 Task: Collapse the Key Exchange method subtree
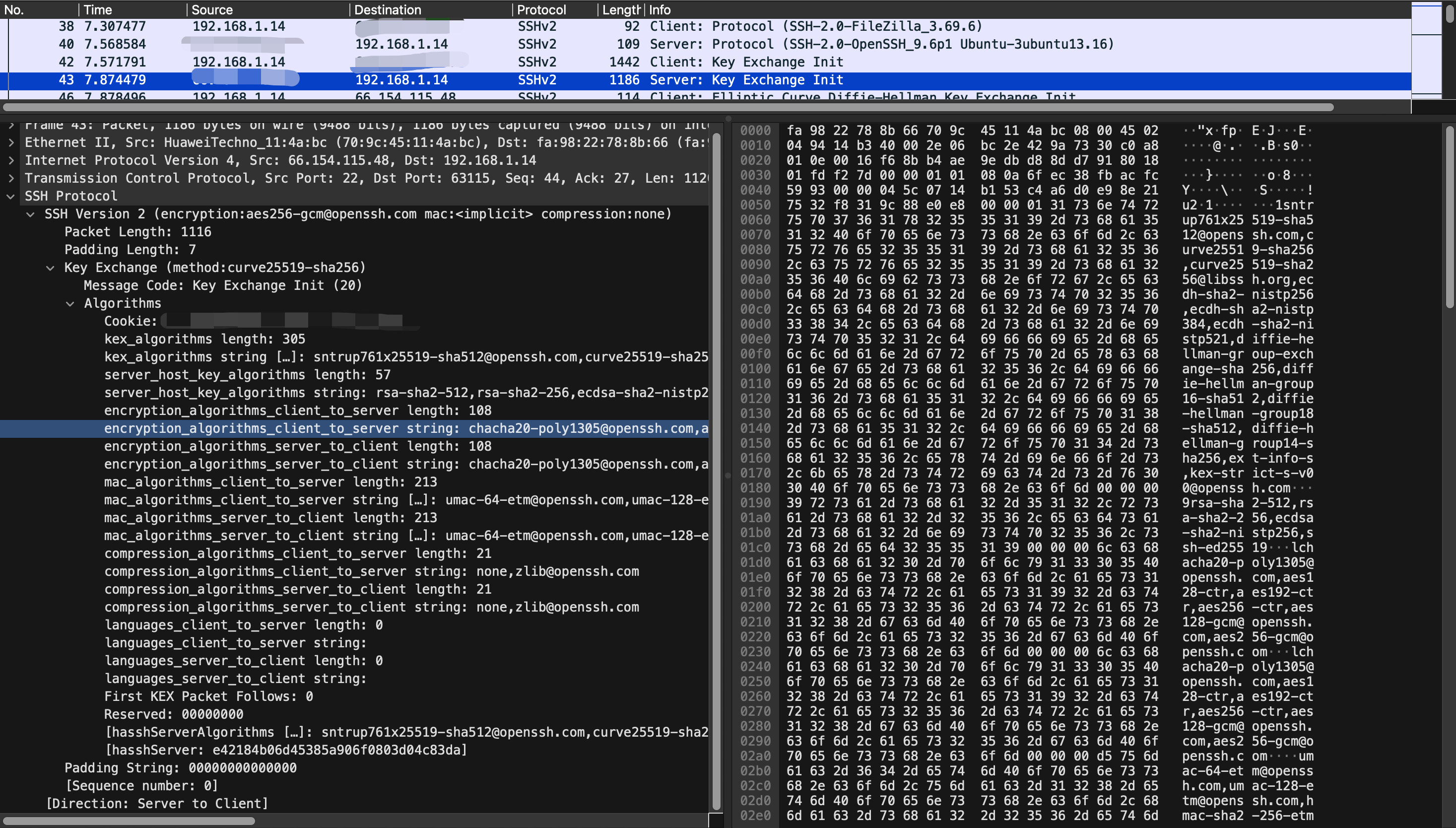click(51, 268)
